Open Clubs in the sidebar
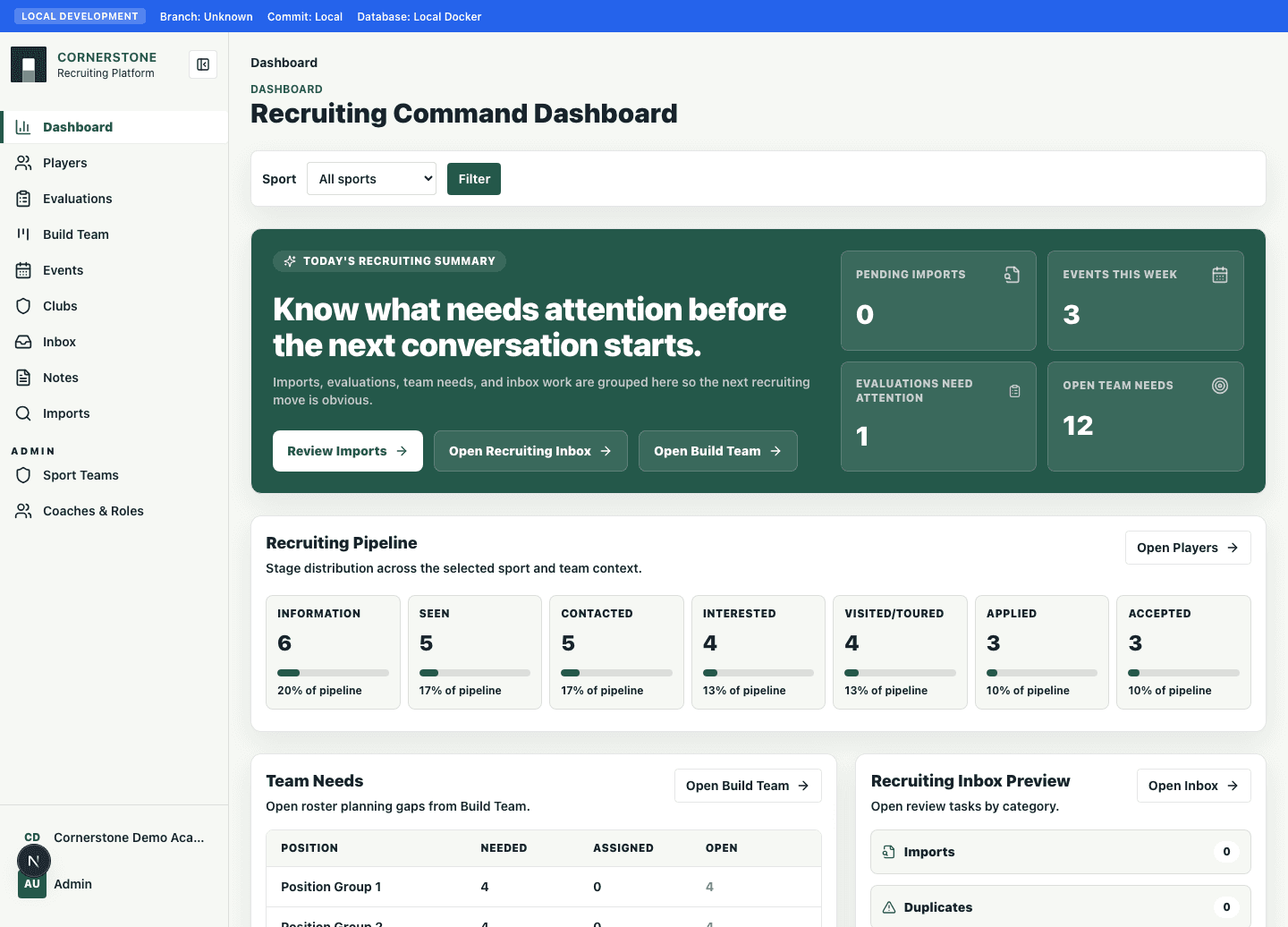 pyautogui.click(x=114, y=306)
